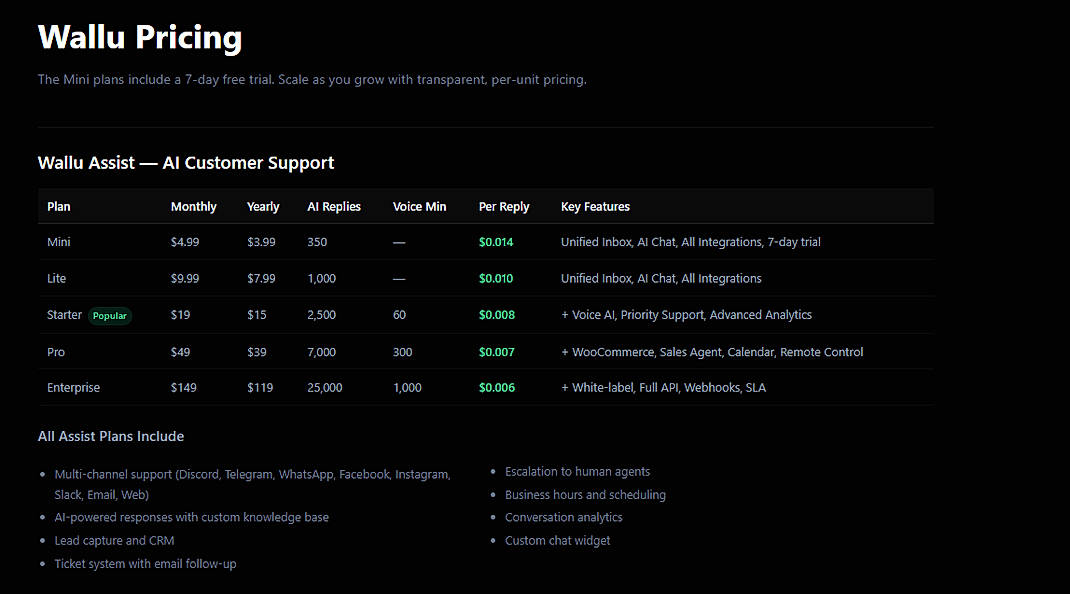Select the Lite plan name

(x=57, y=278)
